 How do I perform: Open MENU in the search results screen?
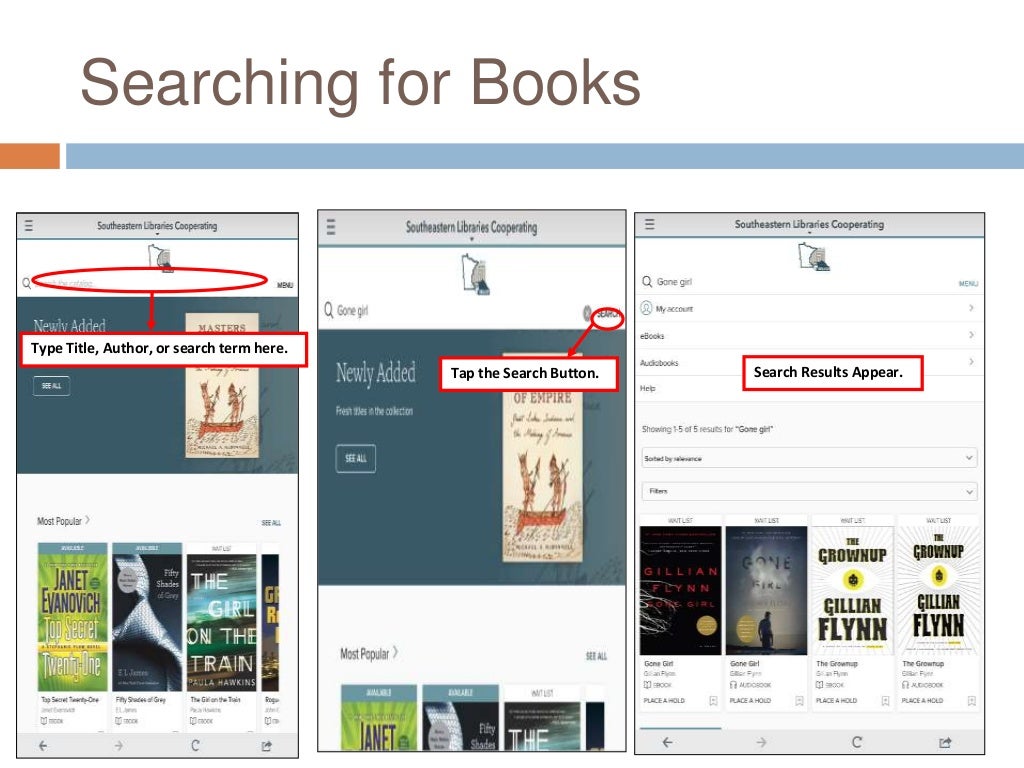(968, 283)
